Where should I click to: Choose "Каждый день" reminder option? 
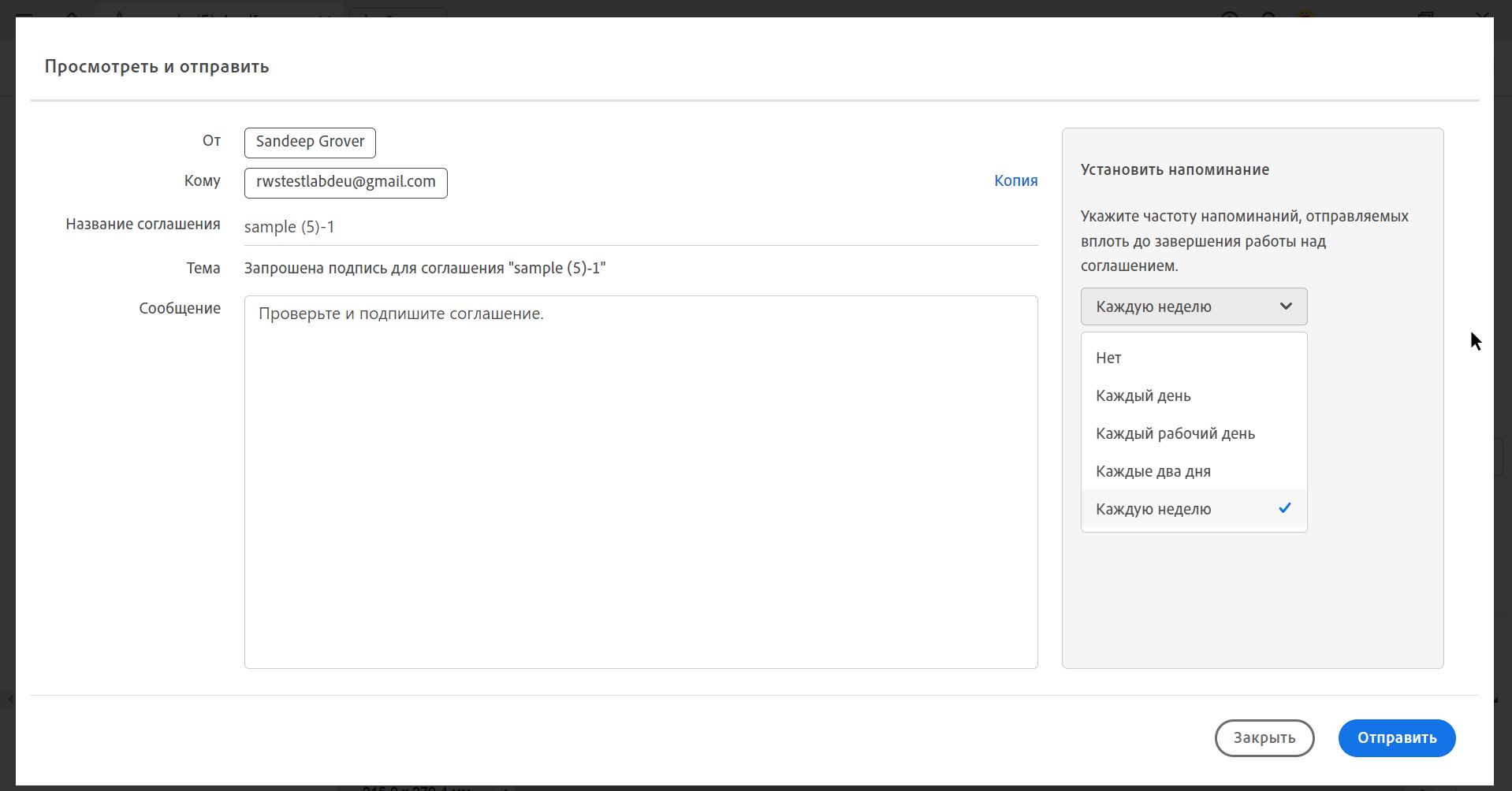coord(1194,395)
